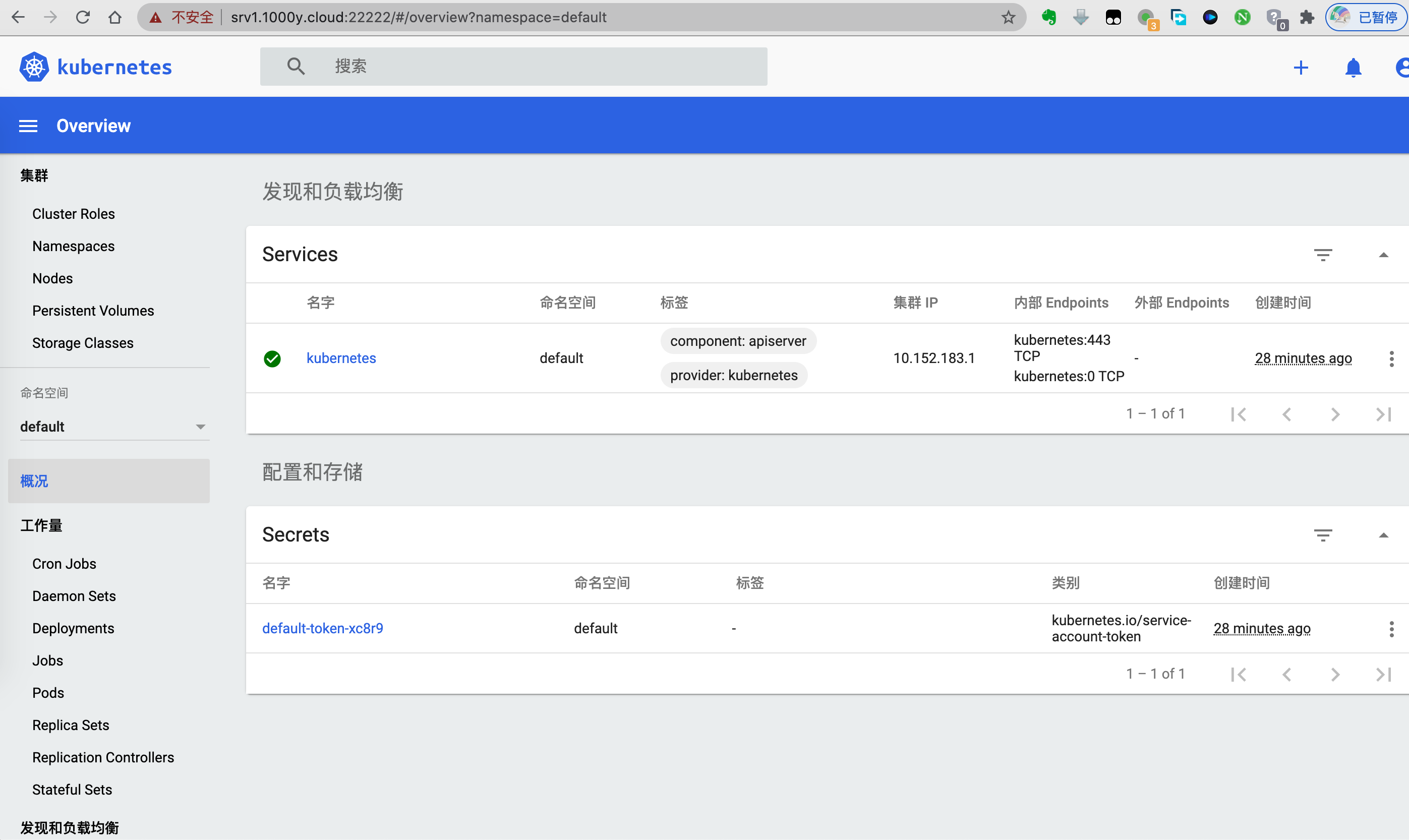
Task: Click the 发现和负载均衡 sidebar heading
Action: (70, 827)
